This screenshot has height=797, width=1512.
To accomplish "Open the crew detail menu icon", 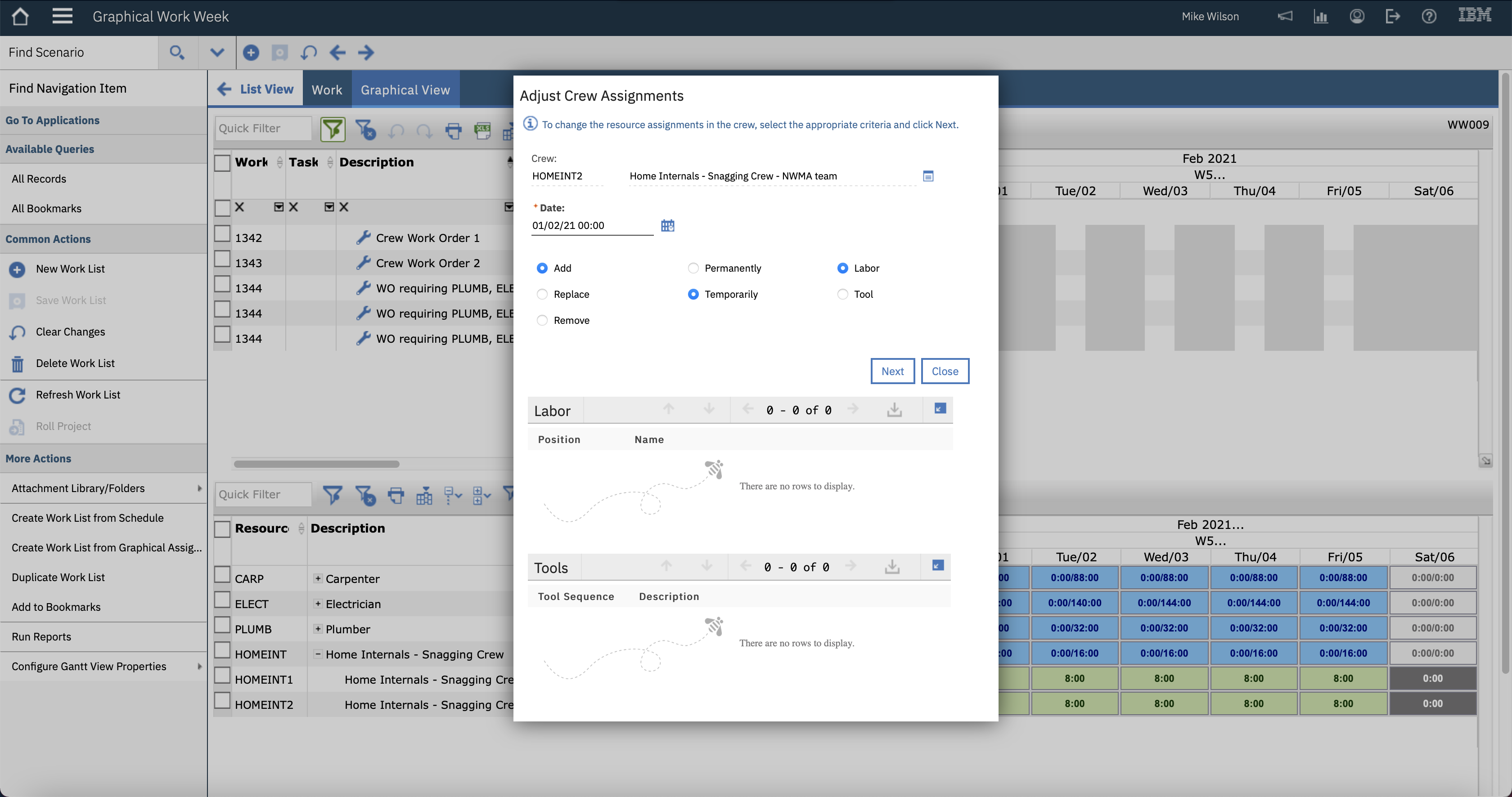I will pos(928,176).
